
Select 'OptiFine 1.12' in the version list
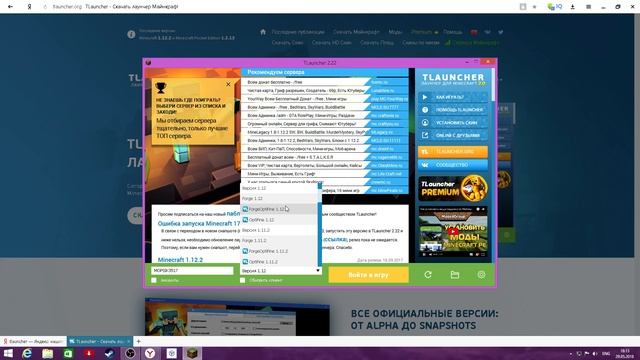point(278,220)
